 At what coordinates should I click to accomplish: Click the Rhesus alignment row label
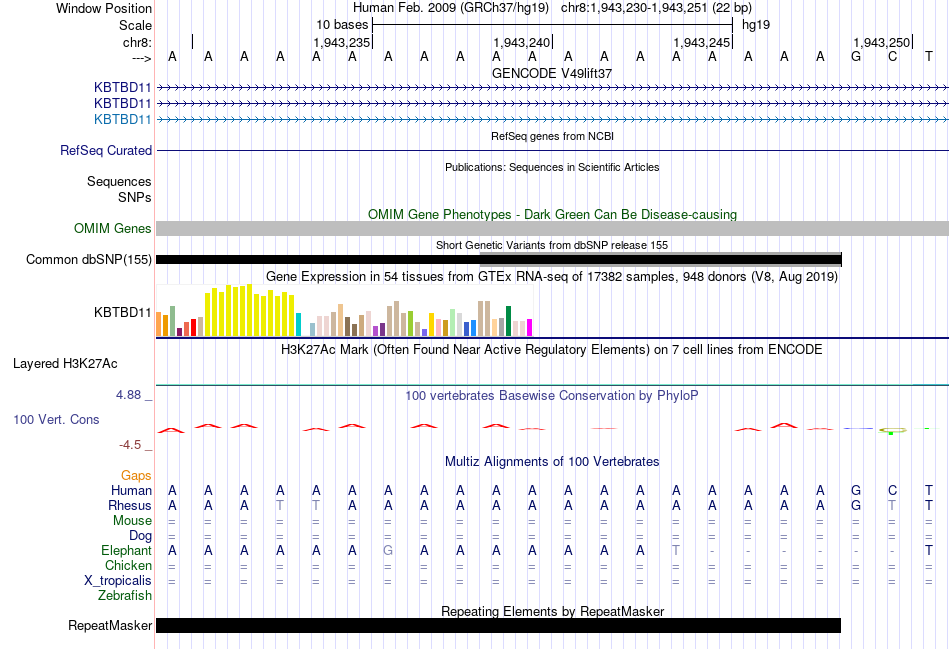(x=130, y=505)
